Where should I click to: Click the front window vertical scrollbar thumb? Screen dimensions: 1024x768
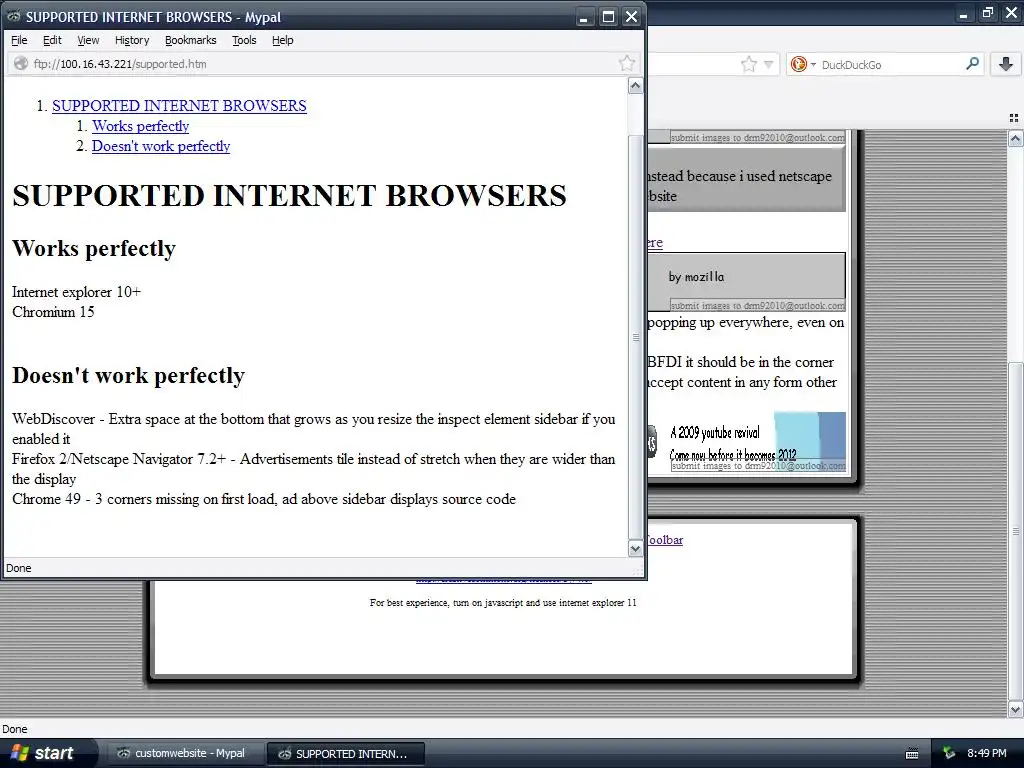point(635,336)
